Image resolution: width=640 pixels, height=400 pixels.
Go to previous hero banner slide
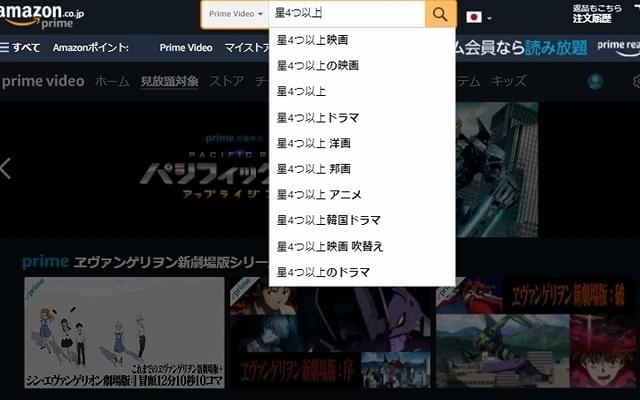6,169
